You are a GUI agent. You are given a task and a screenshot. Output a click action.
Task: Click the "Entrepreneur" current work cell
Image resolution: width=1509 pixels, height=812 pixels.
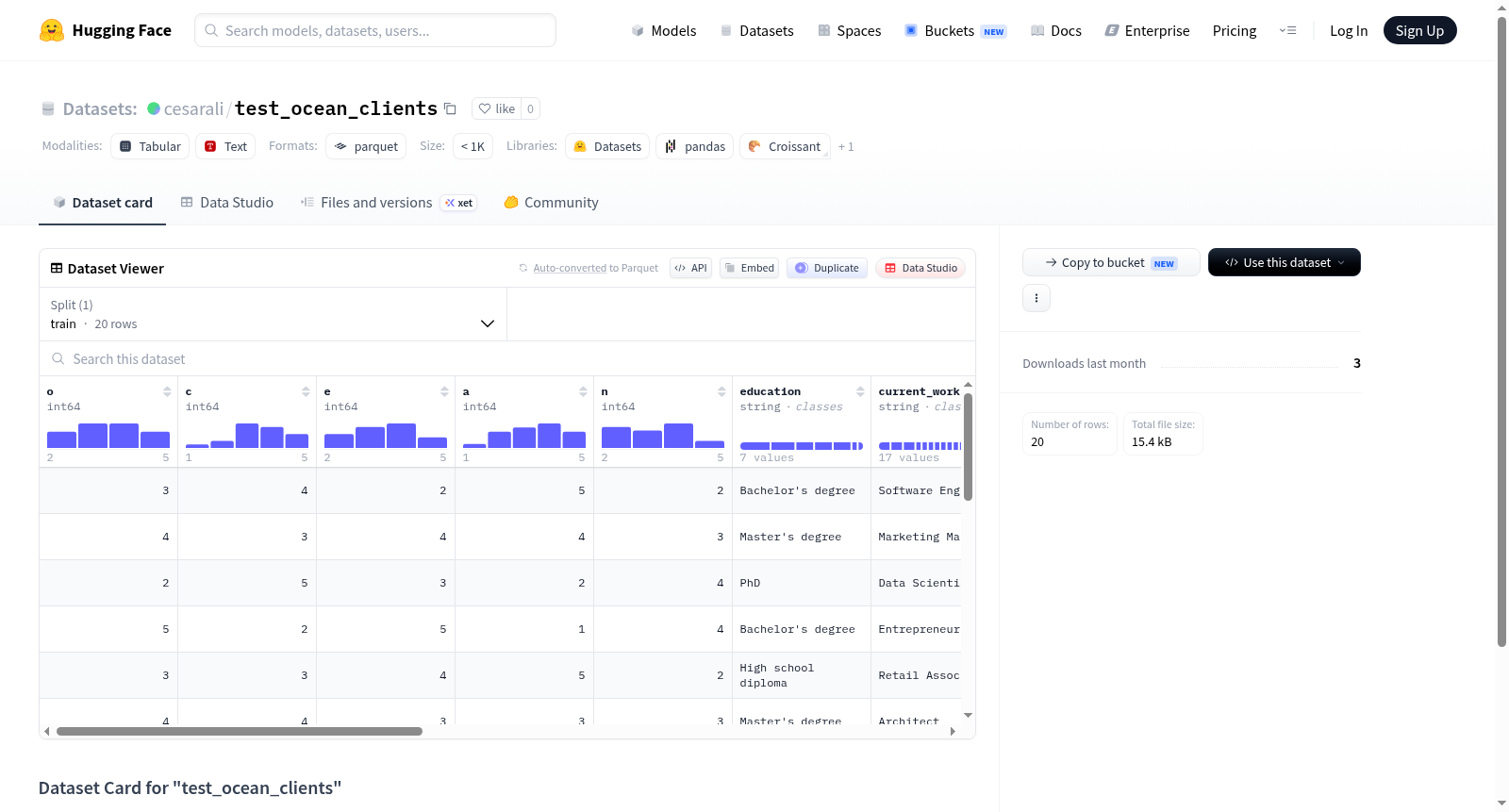tap(919, 630)
